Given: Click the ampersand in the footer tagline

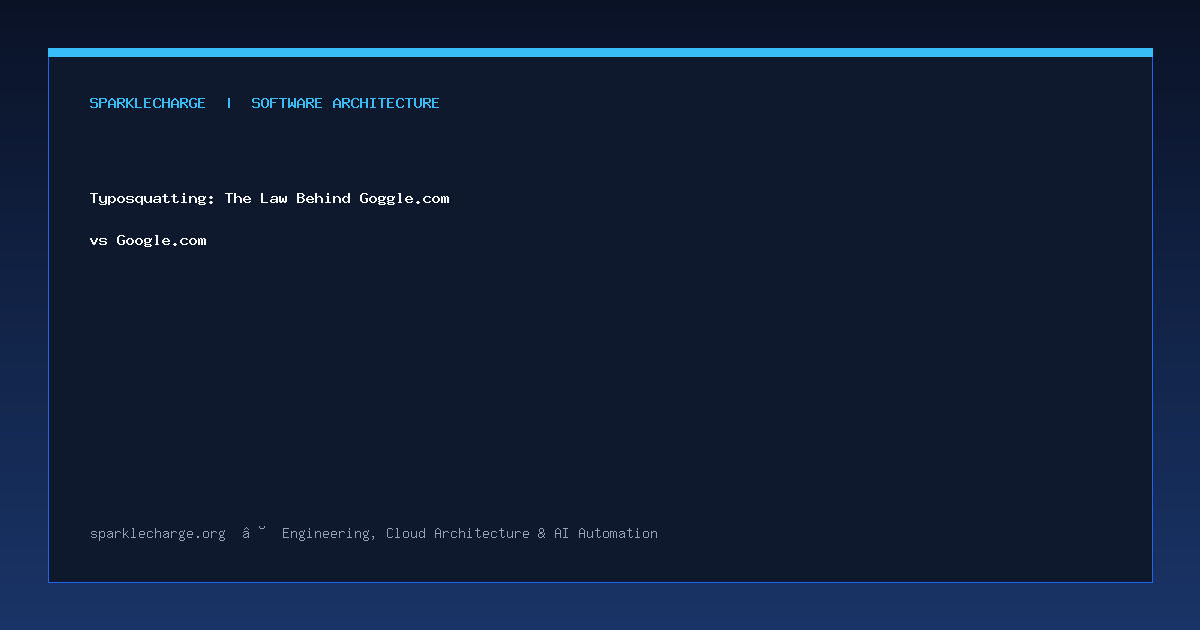Looking at the screenshot, I should pyautogui.click(x=541, y=534).
